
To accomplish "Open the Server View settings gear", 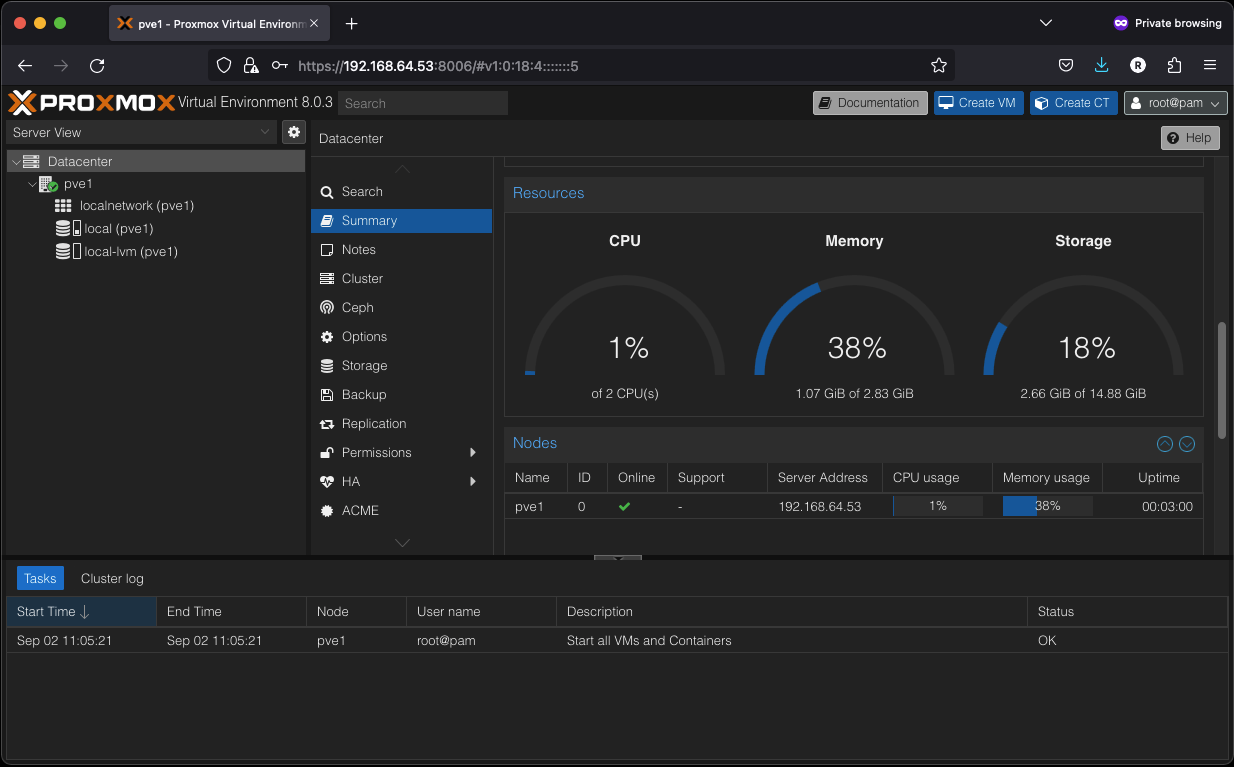I will (294, 132).
